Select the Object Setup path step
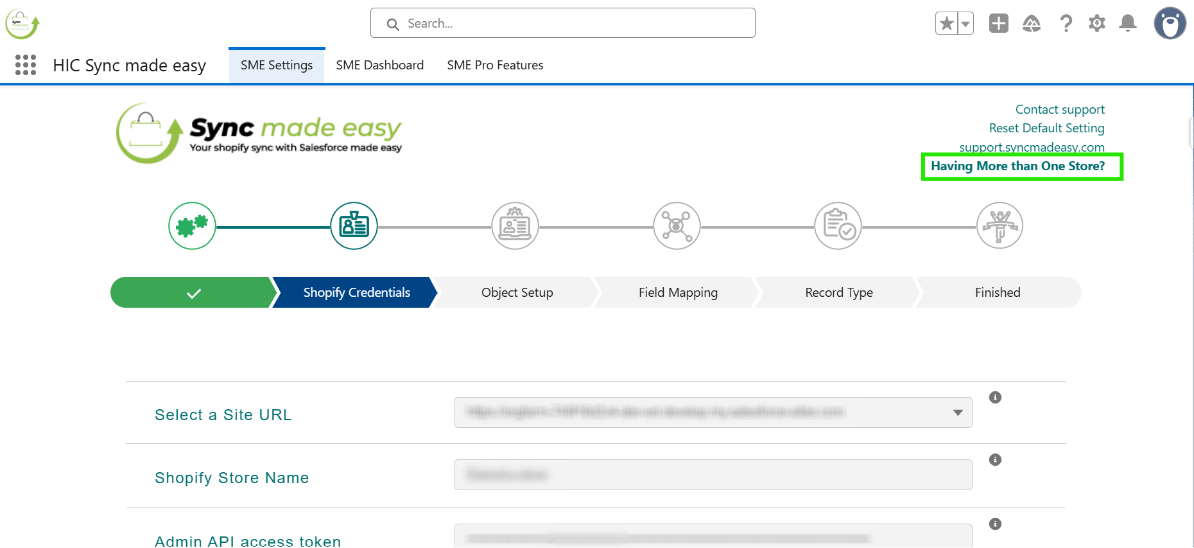Screen dimensions: 1194x548 (x=517, y=293)
